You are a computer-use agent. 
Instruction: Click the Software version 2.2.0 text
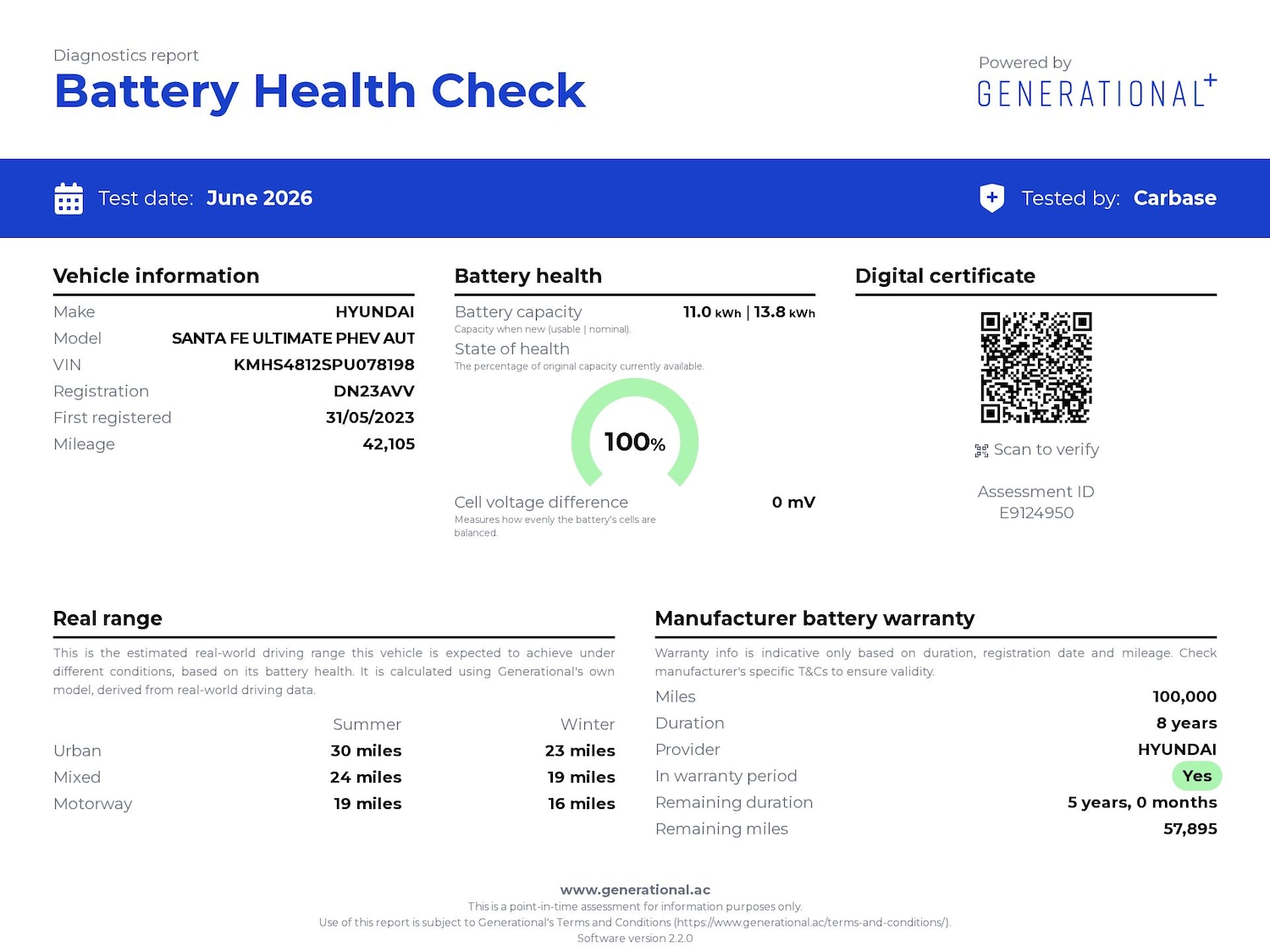click(635, 938)
